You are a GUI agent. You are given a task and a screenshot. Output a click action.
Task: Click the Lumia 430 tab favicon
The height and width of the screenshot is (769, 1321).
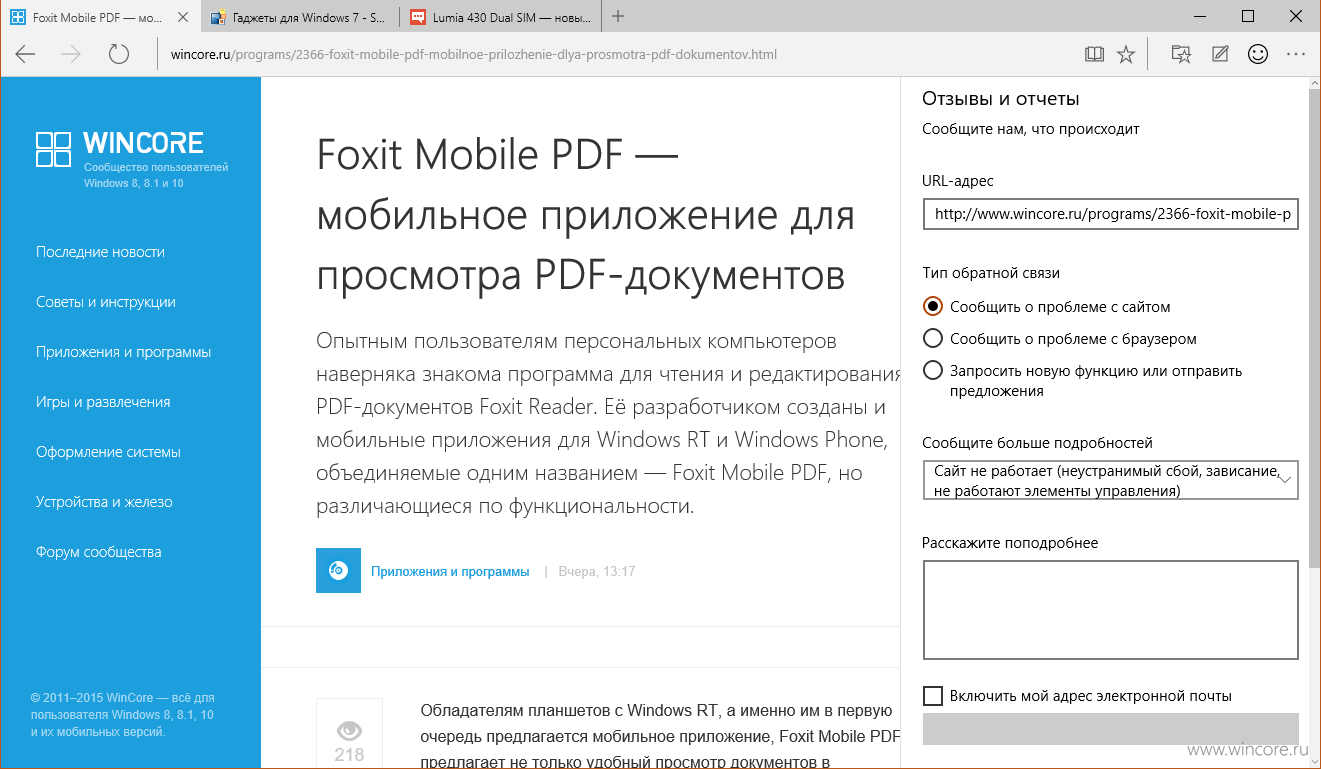point(417,17)
